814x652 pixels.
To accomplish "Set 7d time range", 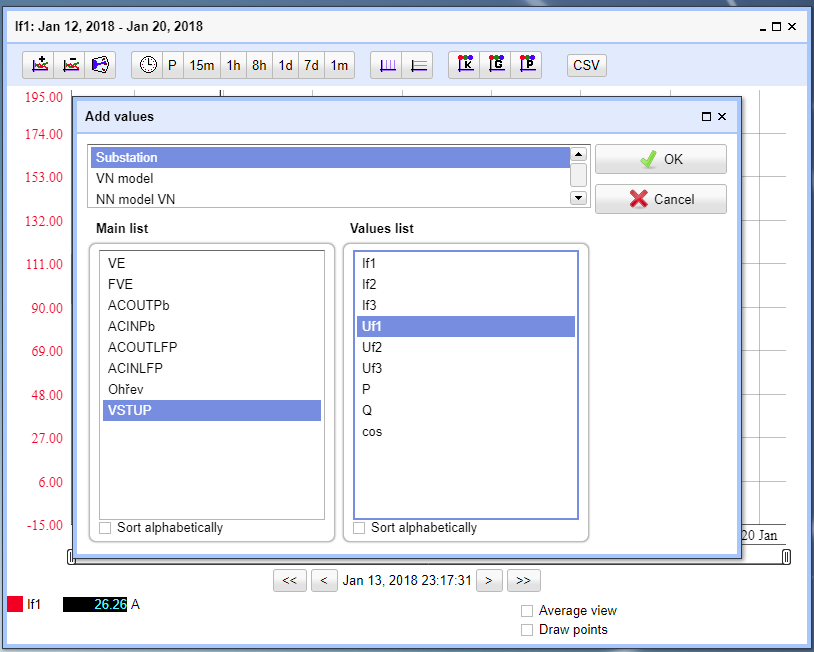I will [x=311, y=65].
